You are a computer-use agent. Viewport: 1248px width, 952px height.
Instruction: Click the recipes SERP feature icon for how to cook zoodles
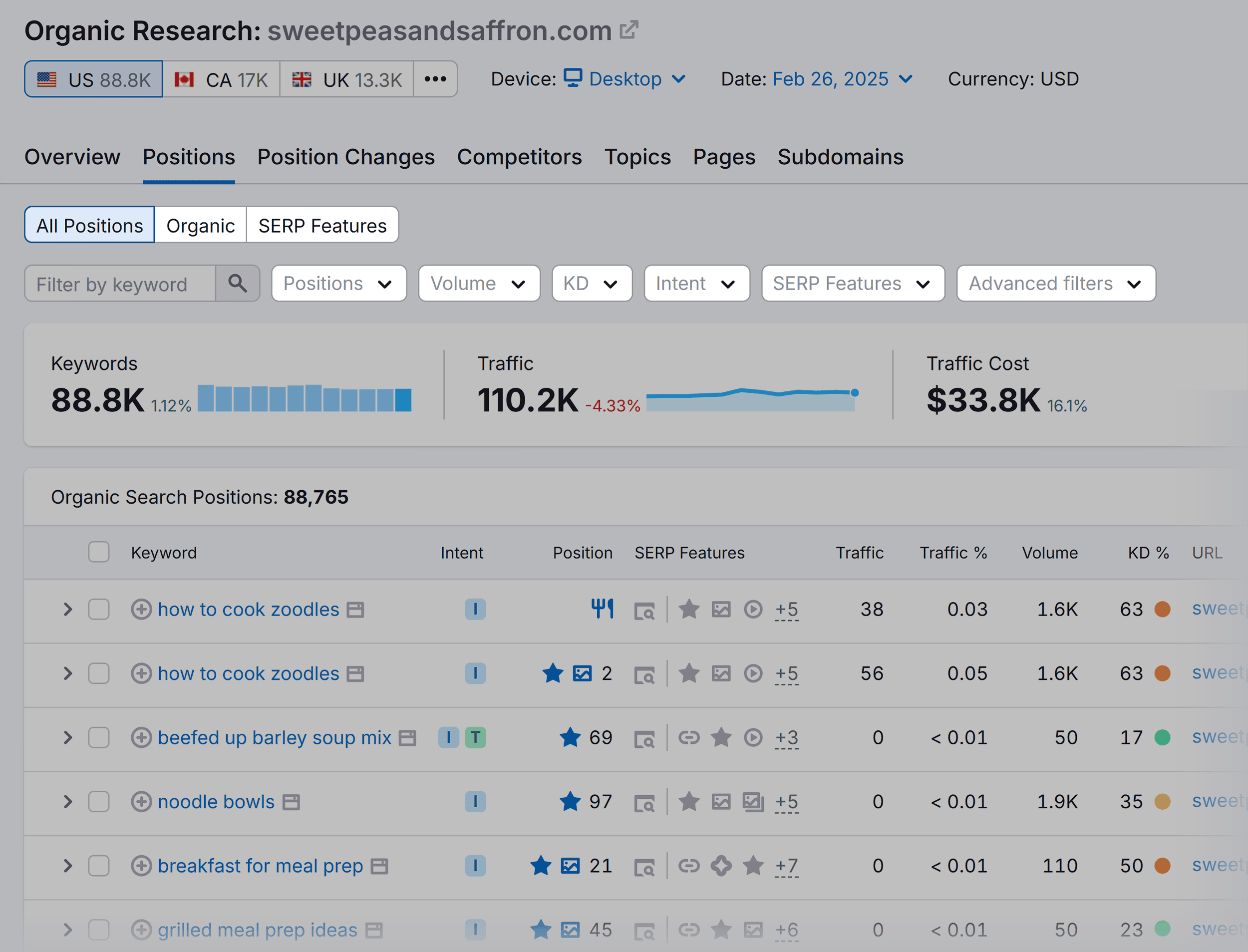[603, 608]
